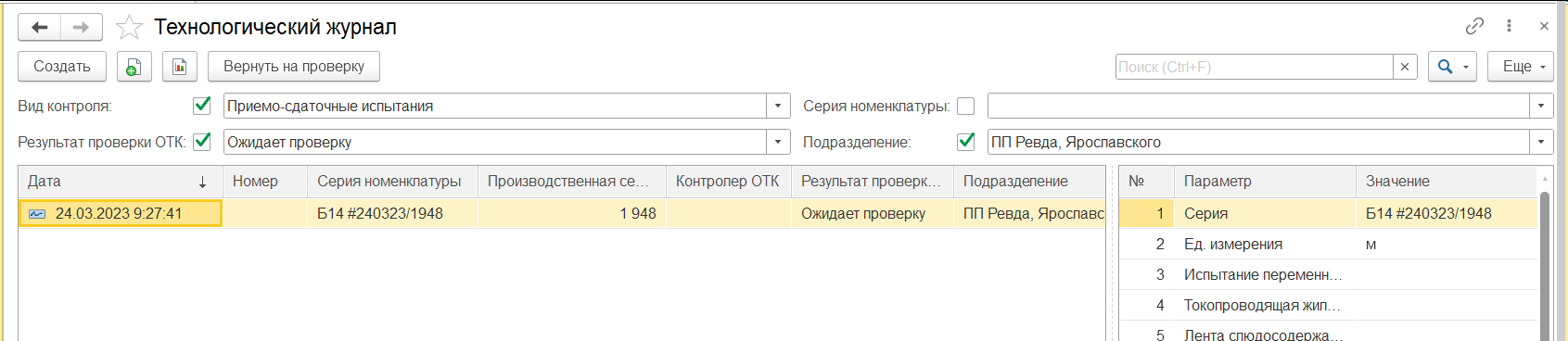Copy link via chain icon
This screenshot has width=1568, height=341.
(x=1474, y=26)
